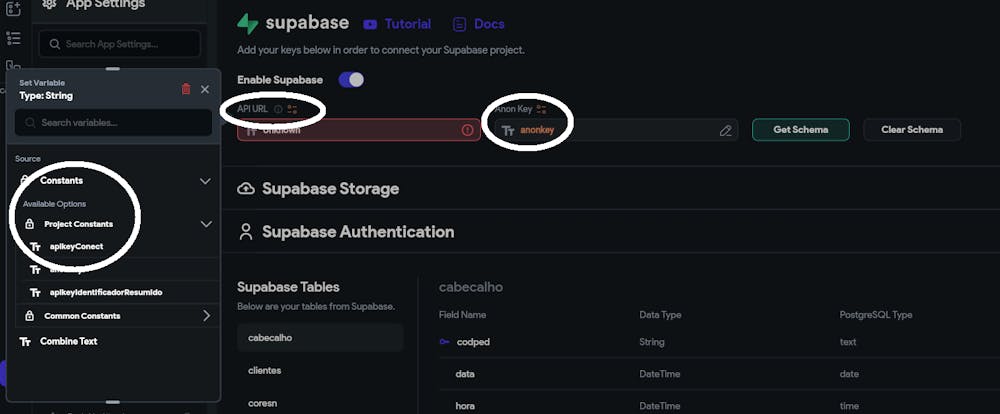The image size is (1000, 414).
Task: Close the Set Variable popup
Action: click(205, 89)
